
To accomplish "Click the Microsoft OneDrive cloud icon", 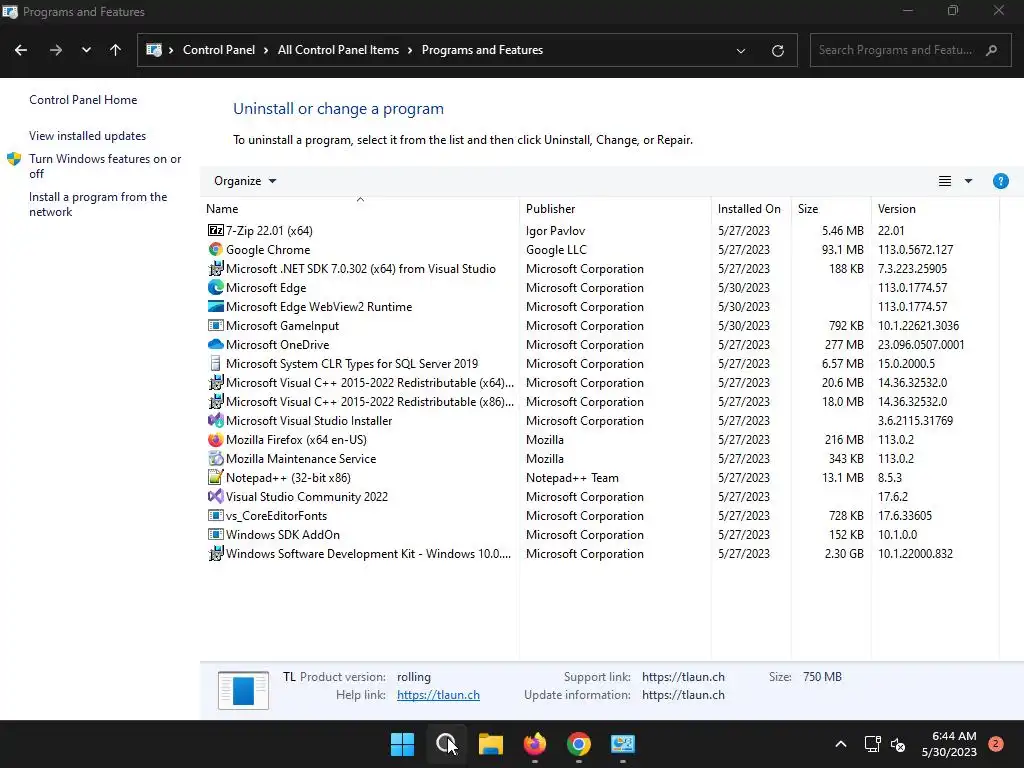I will pos(216,344).
